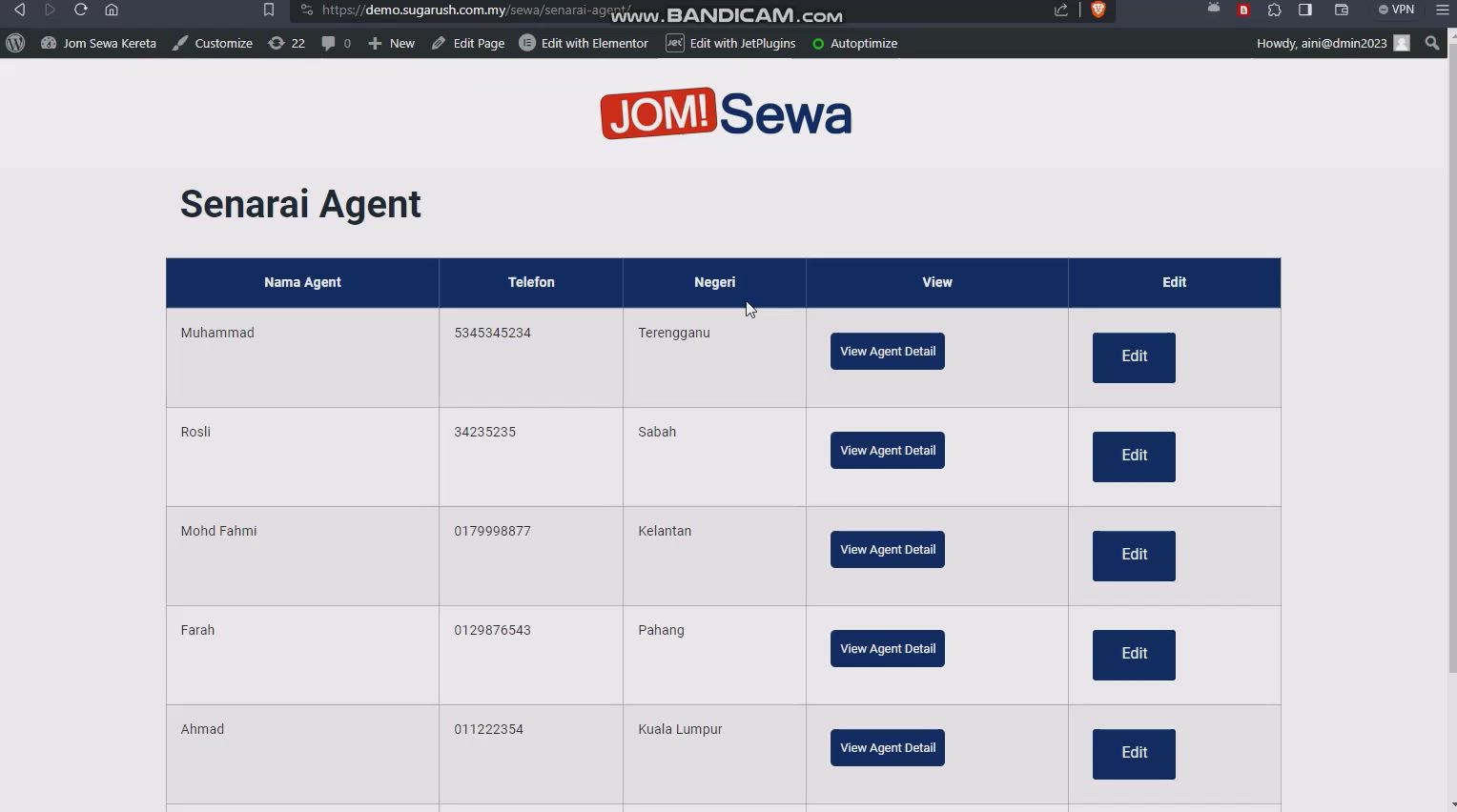
Task: Toggle the browser sidebar panel icon
Action: pyautogui.click(x=1305, y=10)
